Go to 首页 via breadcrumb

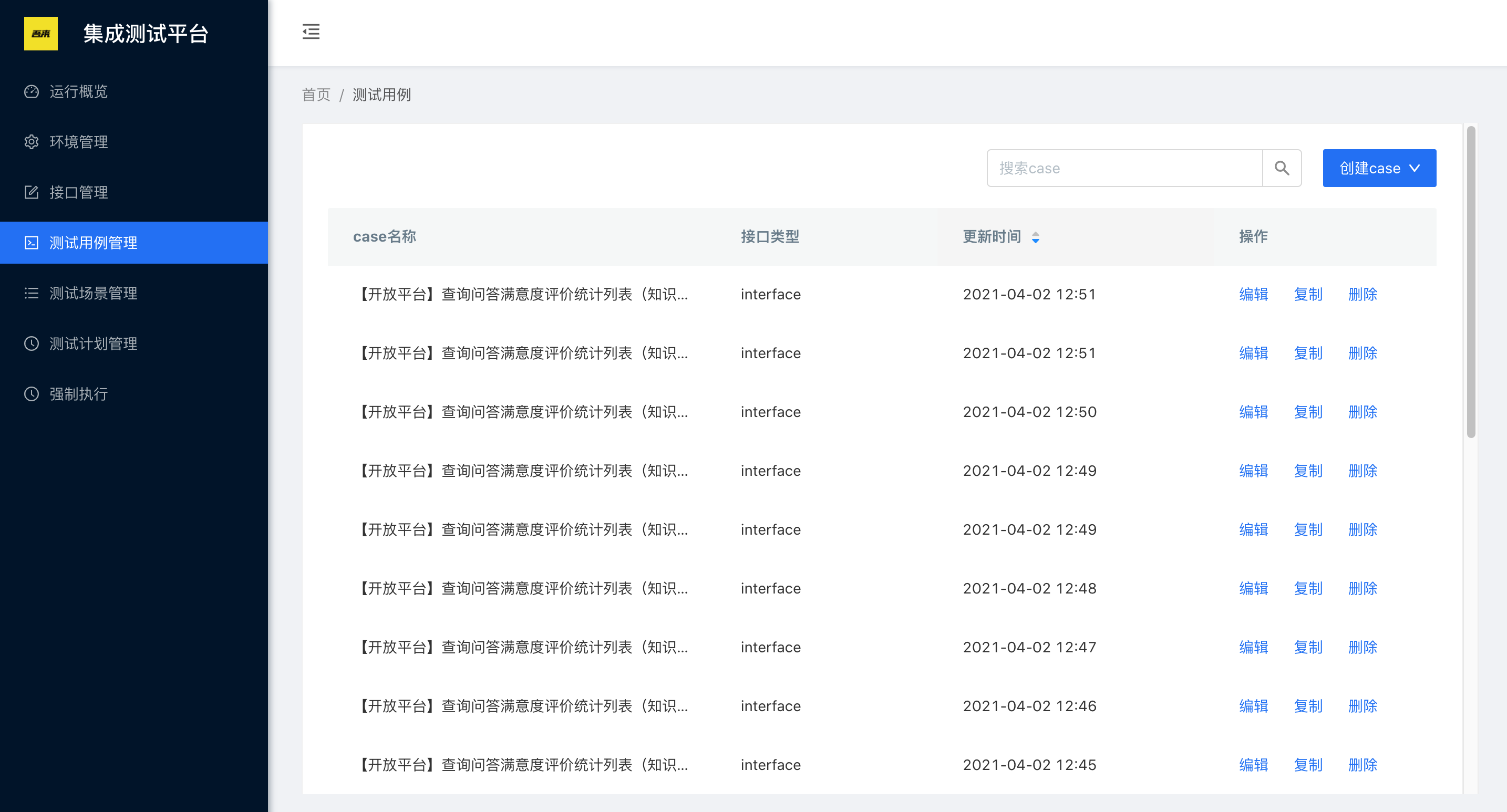316,95
